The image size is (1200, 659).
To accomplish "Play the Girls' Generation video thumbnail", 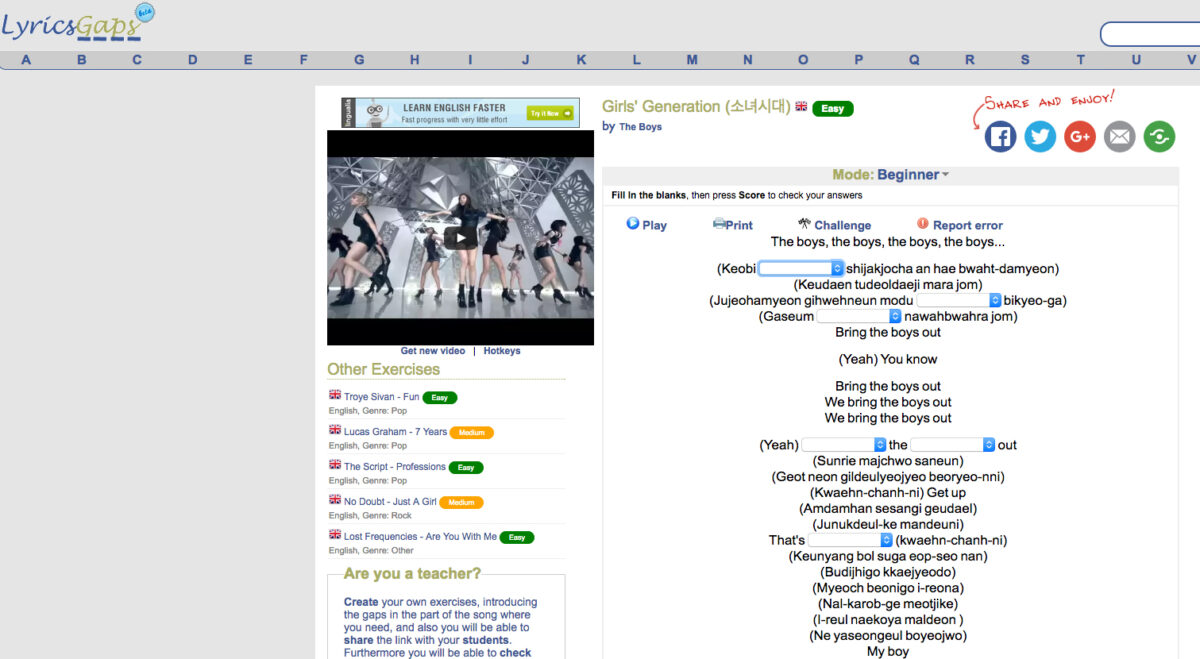I will click(x=460, y=238).
